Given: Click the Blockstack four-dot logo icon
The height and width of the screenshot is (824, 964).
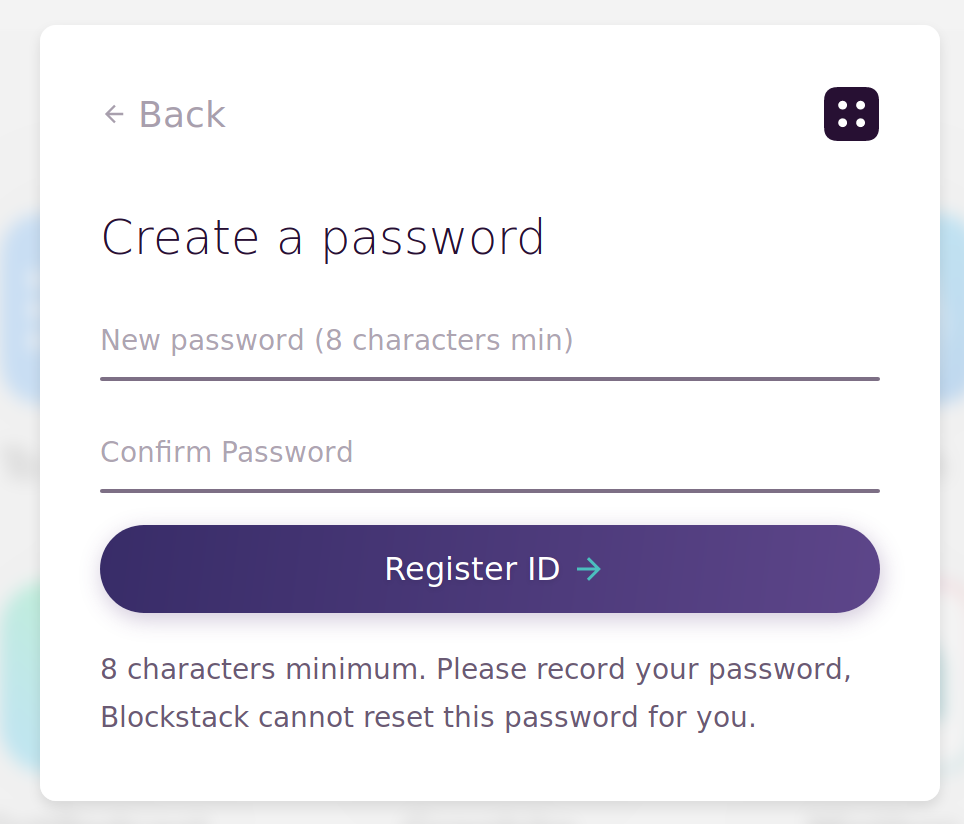Looking at the screenshot, I should point(851,114).
